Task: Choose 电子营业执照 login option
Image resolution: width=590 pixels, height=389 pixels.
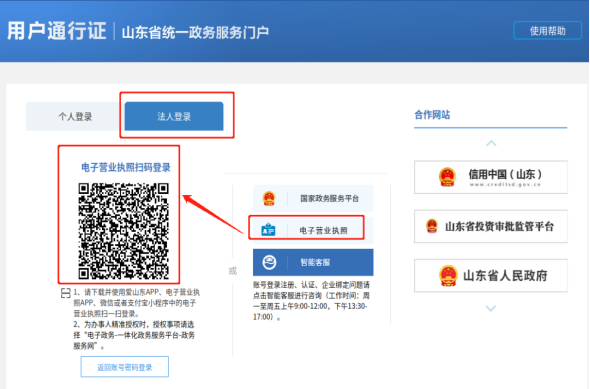Action: click(x=313, y=230)
